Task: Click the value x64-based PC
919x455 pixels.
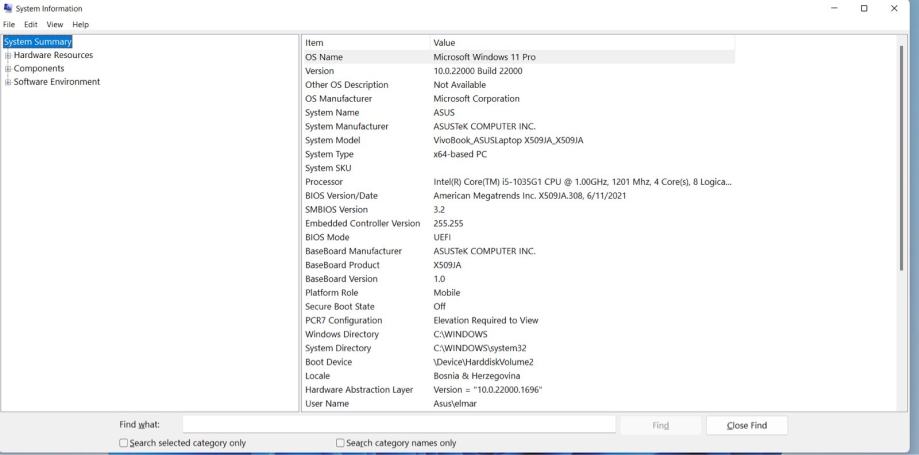Action: (x=460, y=154)
